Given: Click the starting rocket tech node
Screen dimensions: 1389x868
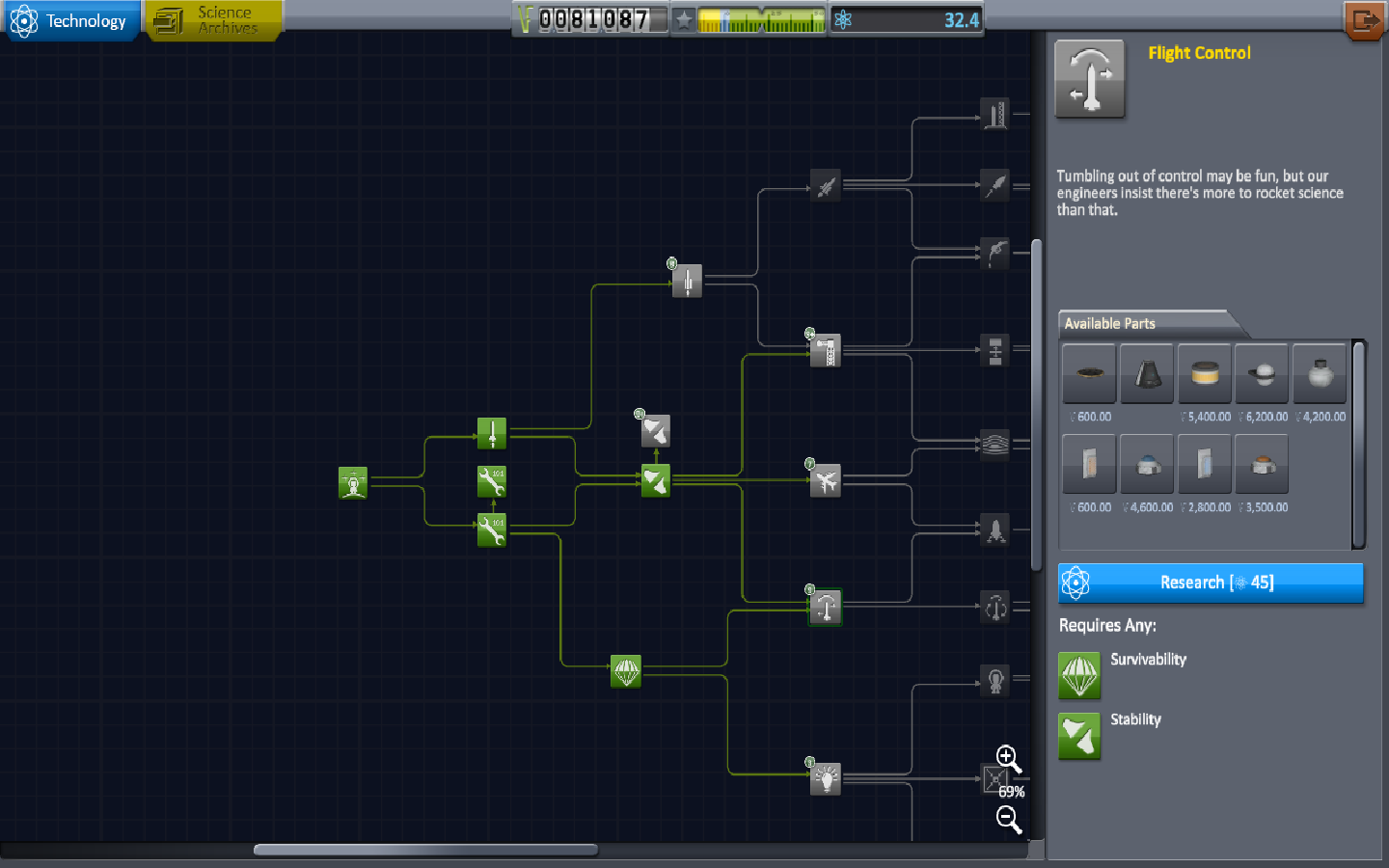Looking at the screenshot, I should 353,482.
